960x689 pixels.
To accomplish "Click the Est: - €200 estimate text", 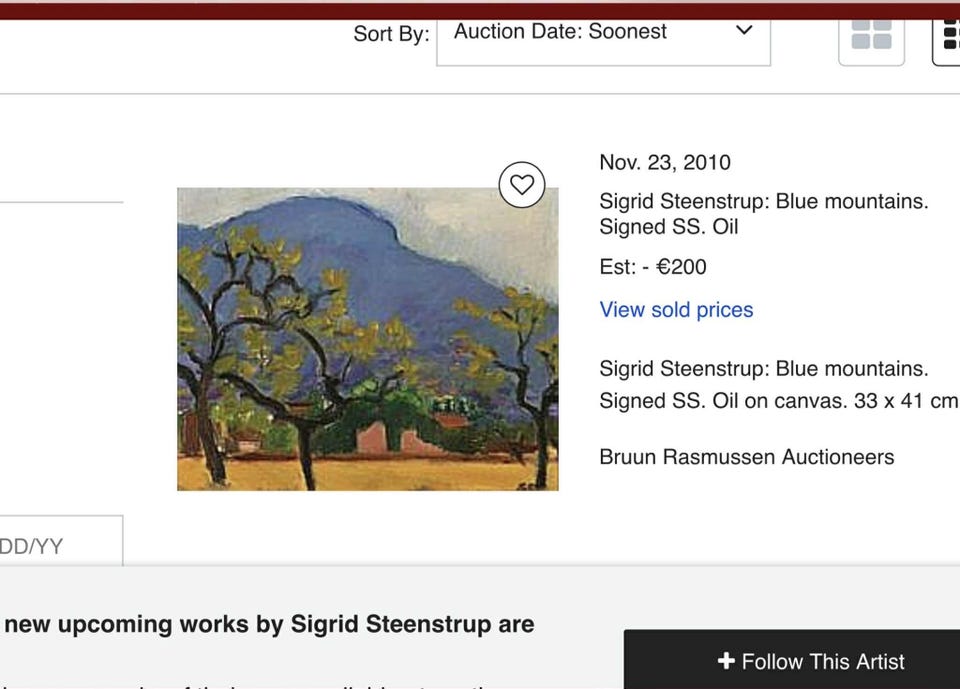I will [x=653, y=267].
